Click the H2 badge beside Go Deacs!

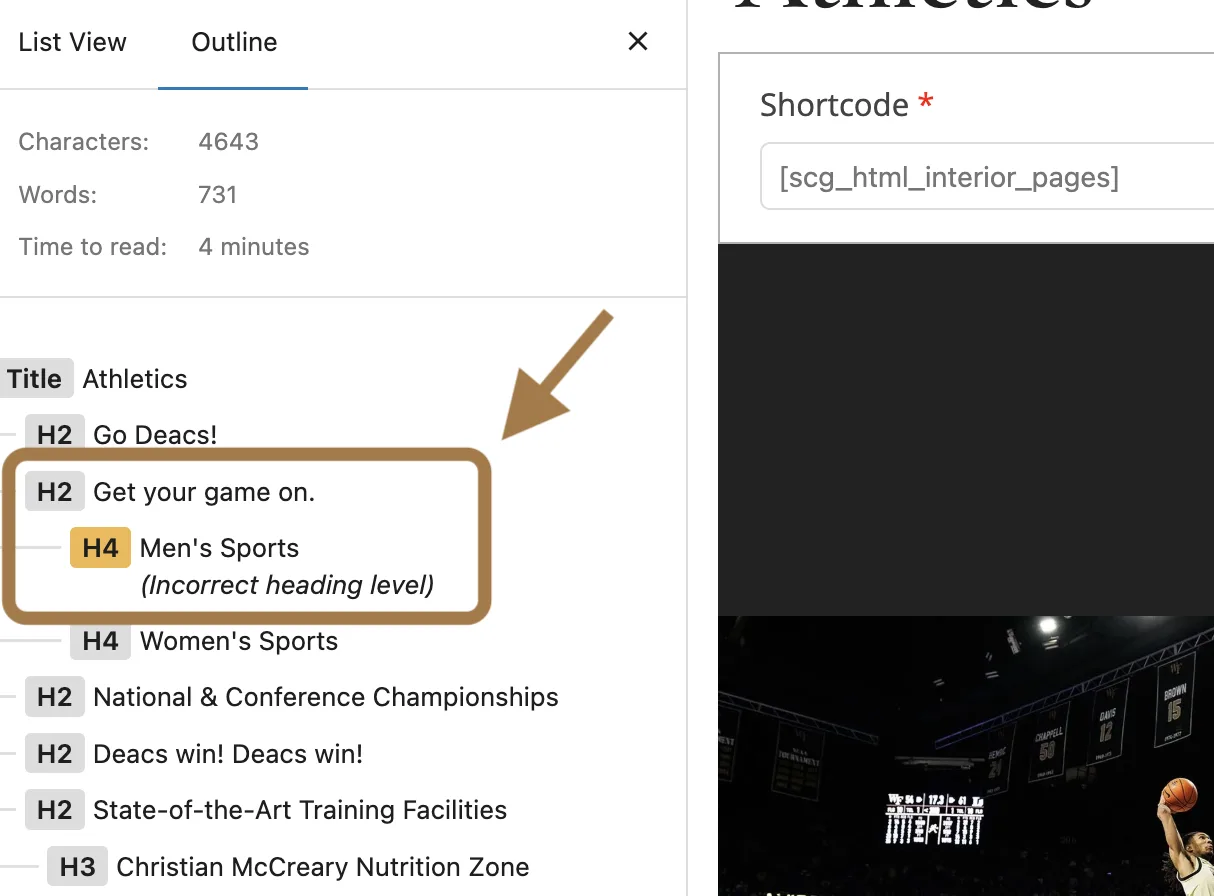pyautogui.click(x=55, y=435)
